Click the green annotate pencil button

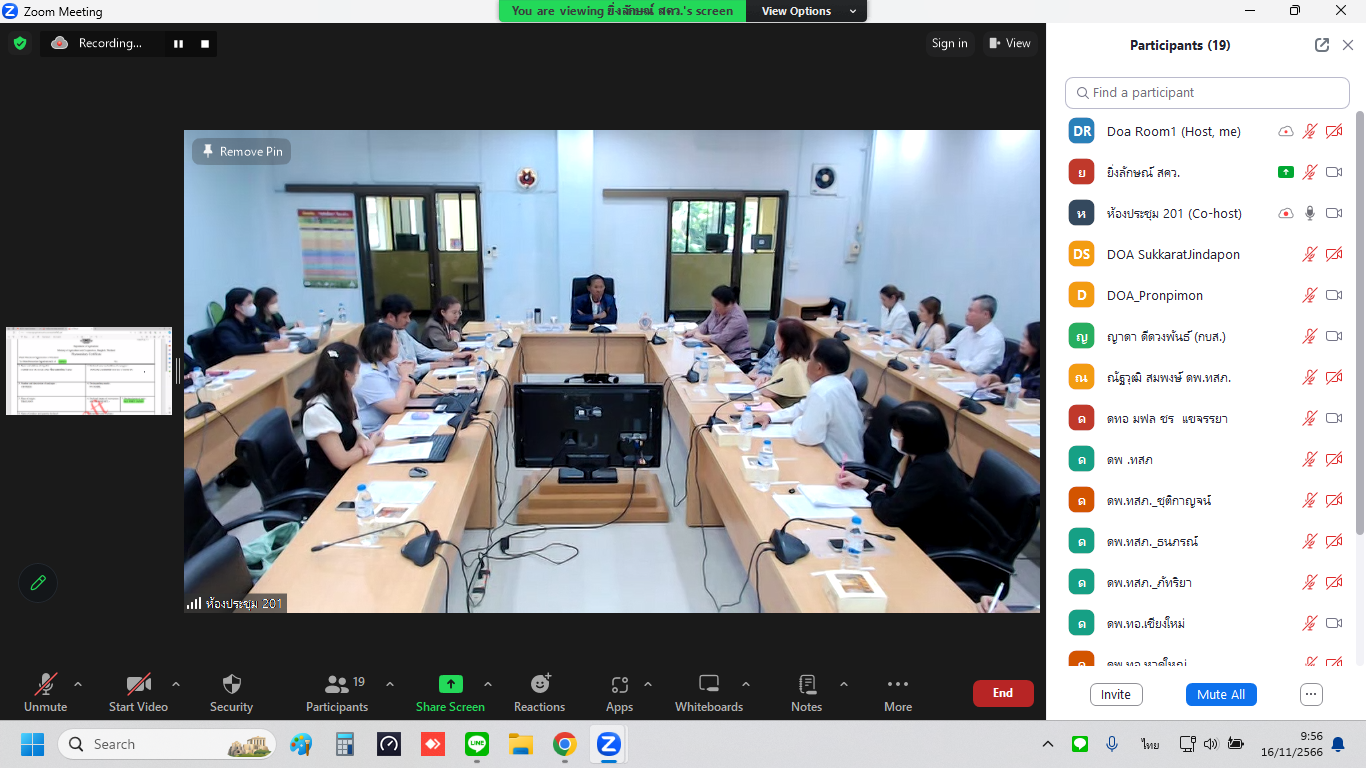(38, 583)
